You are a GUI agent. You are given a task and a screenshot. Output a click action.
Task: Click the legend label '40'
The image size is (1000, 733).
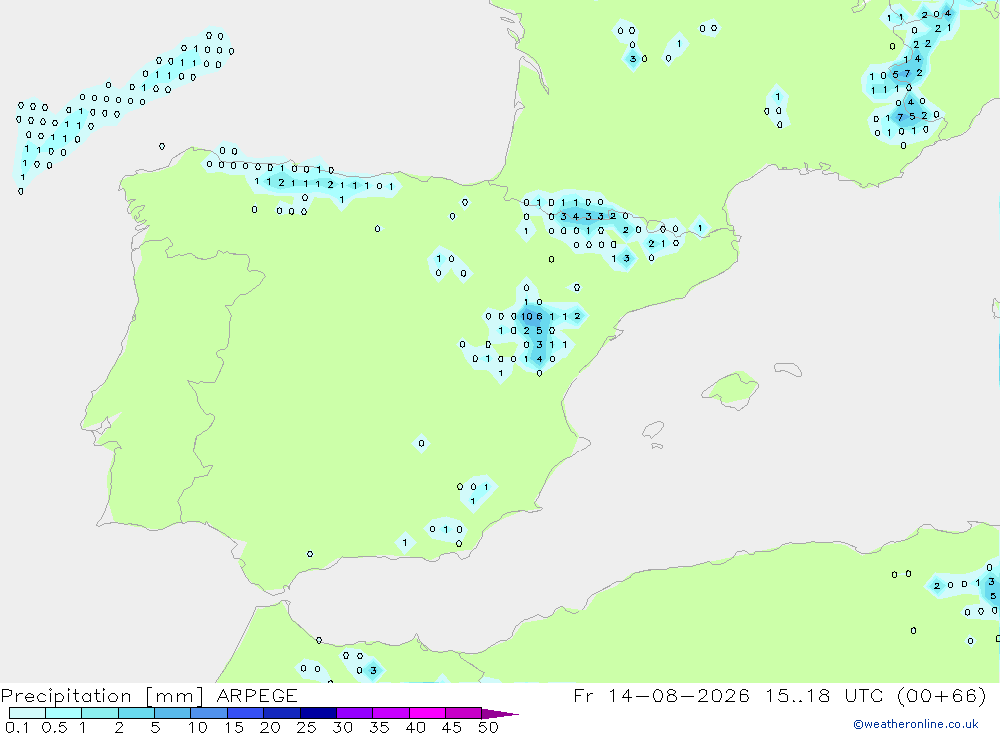point(415,727)
